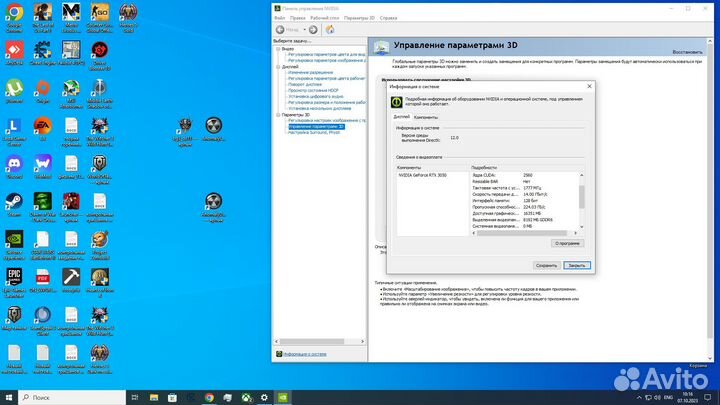Viewport: 720px width, 405px height.
Task: Click the Ядра CUDA details row
Action: click(x=525, y=175)
